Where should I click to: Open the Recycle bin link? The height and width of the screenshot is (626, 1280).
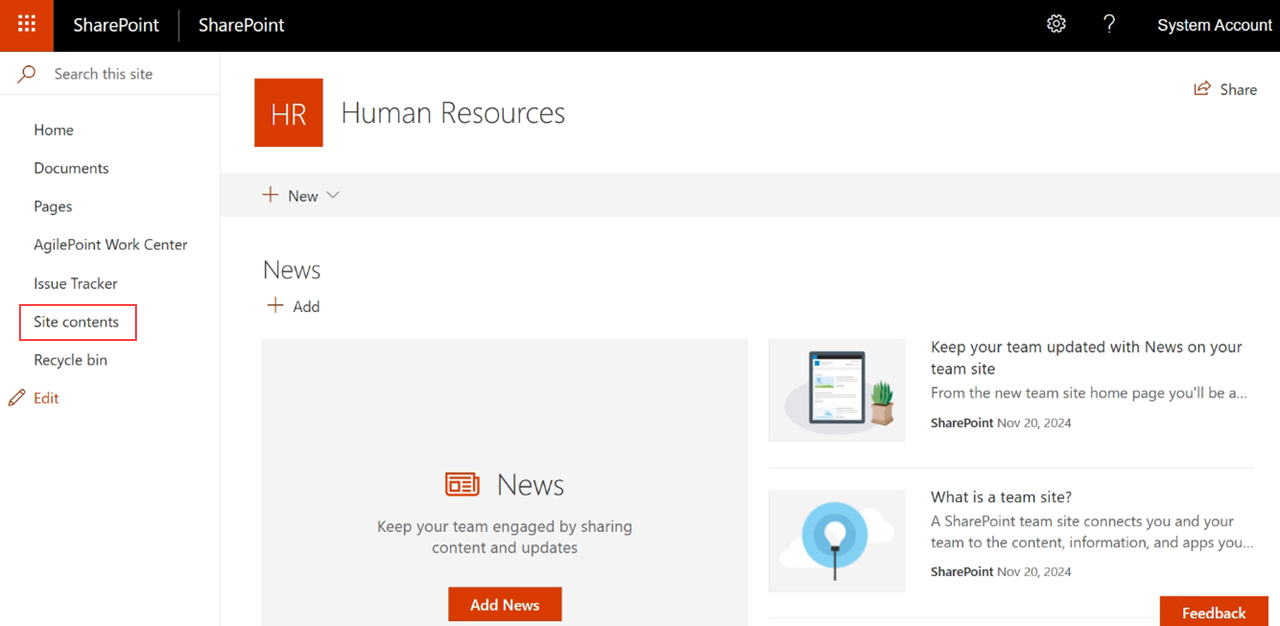(70, 360)
